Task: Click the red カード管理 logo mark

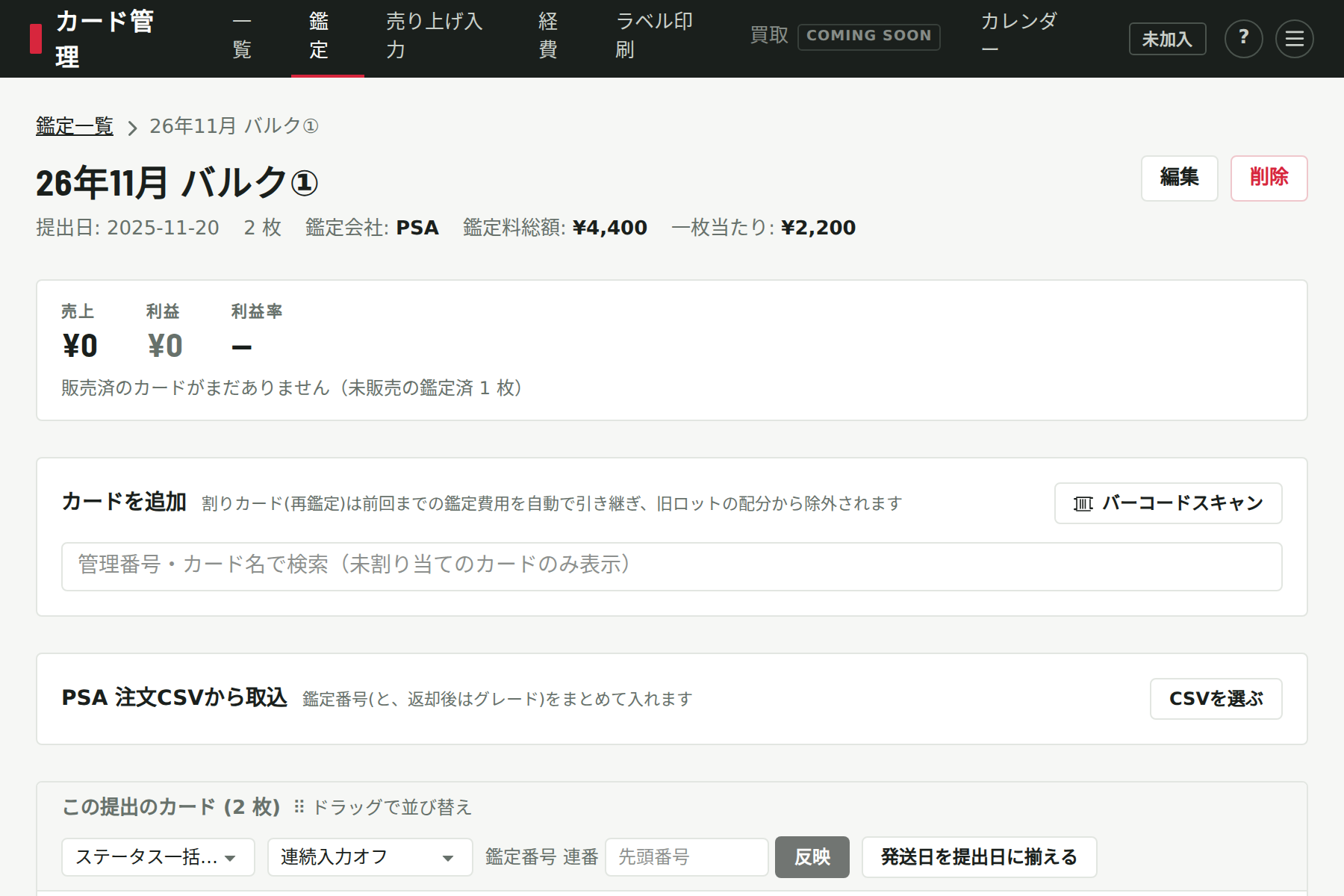Action: tap(36, 39)
